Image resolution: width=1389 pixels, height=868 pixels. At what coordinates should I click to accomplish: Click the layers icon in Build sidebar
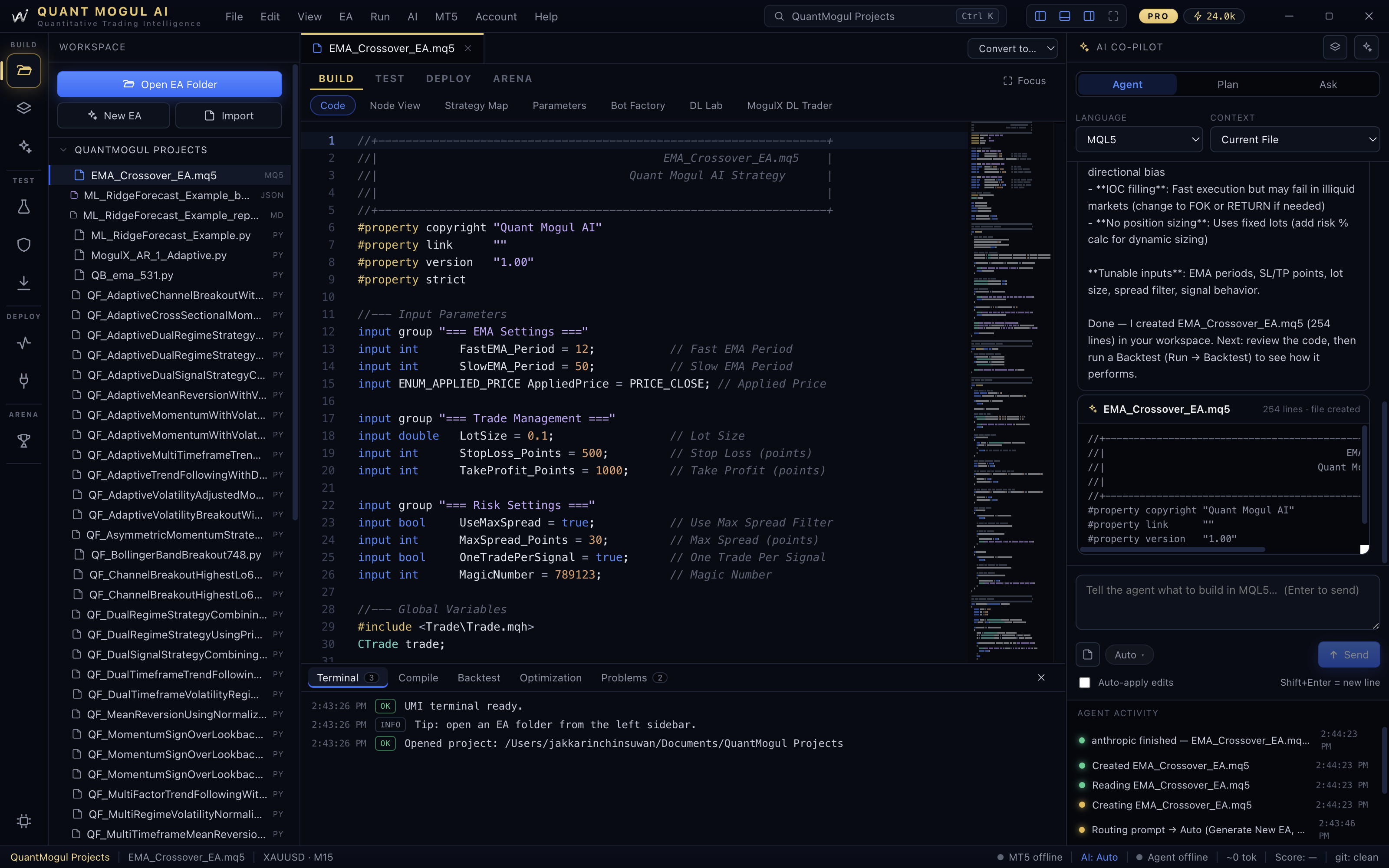coord(23,108)
